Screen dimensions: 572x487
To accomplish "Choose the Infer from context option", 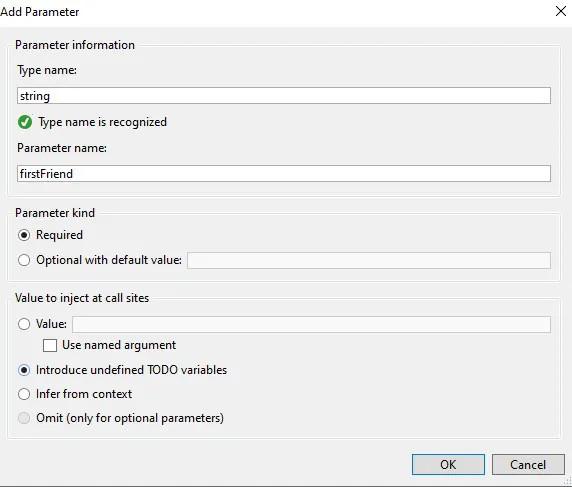I will (x=24, y=394).
